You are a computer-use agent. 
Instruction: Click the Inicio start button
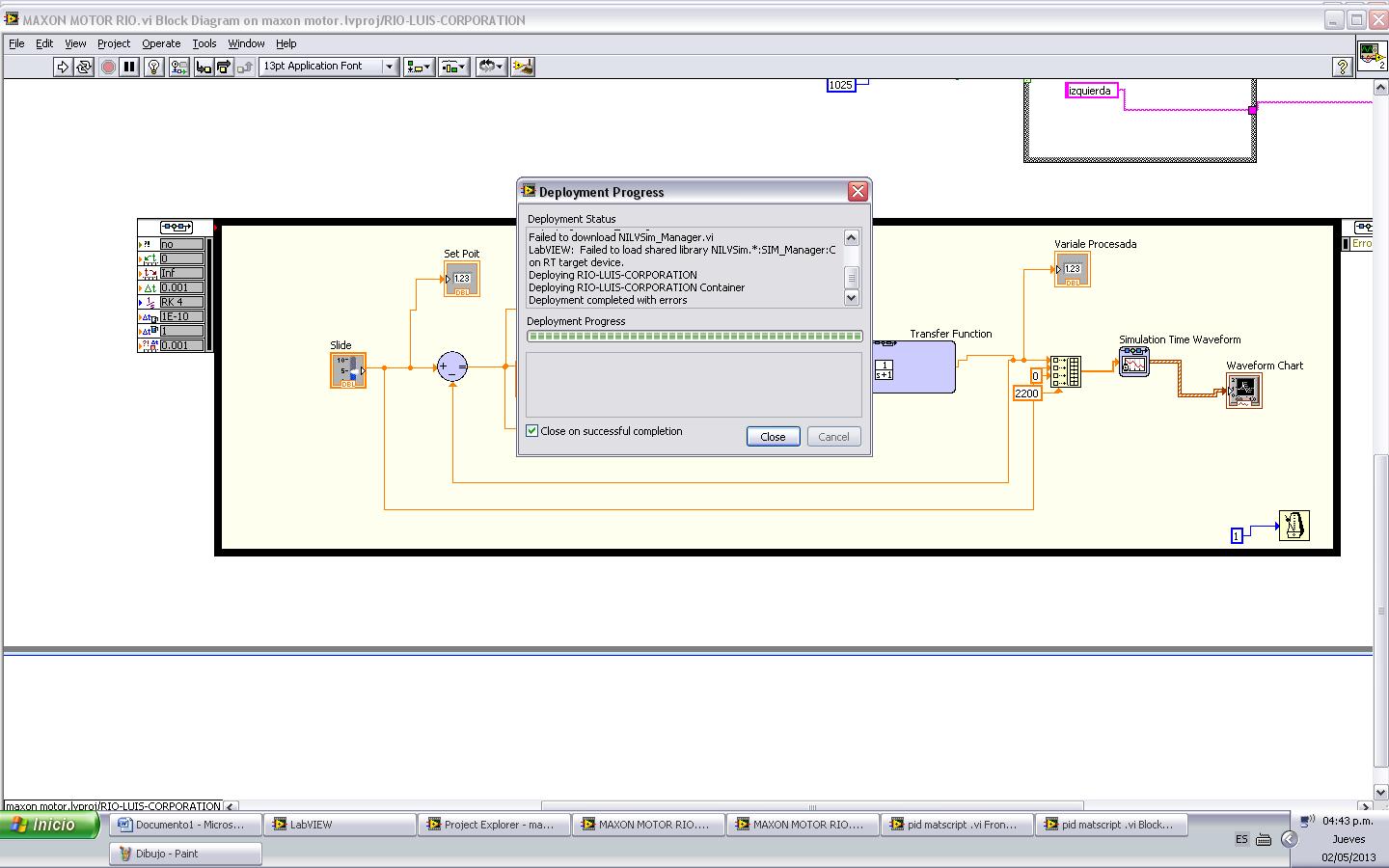point(50,825)
